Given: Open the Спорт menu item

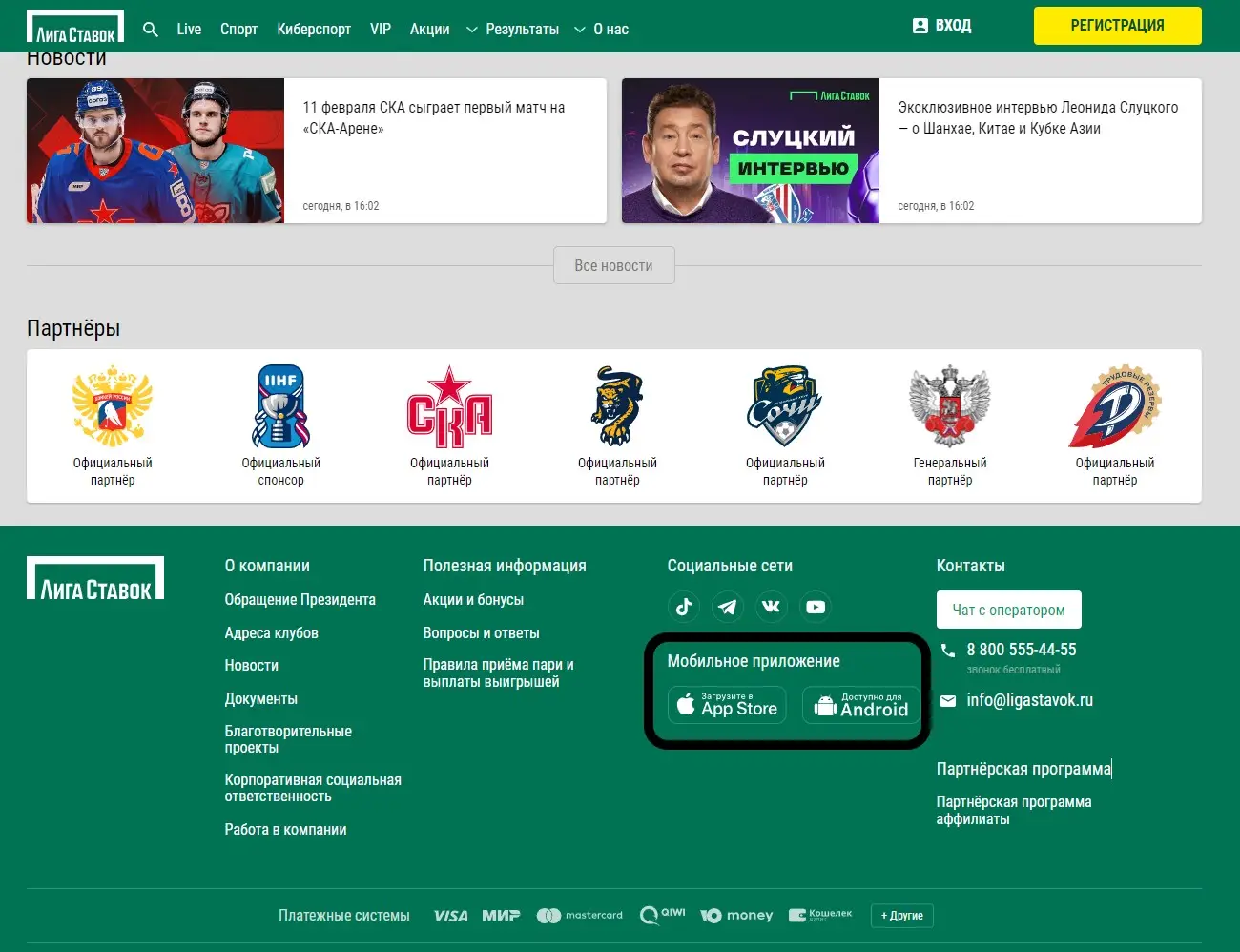Looking at the screenshot, I should [x=238, y=30].
